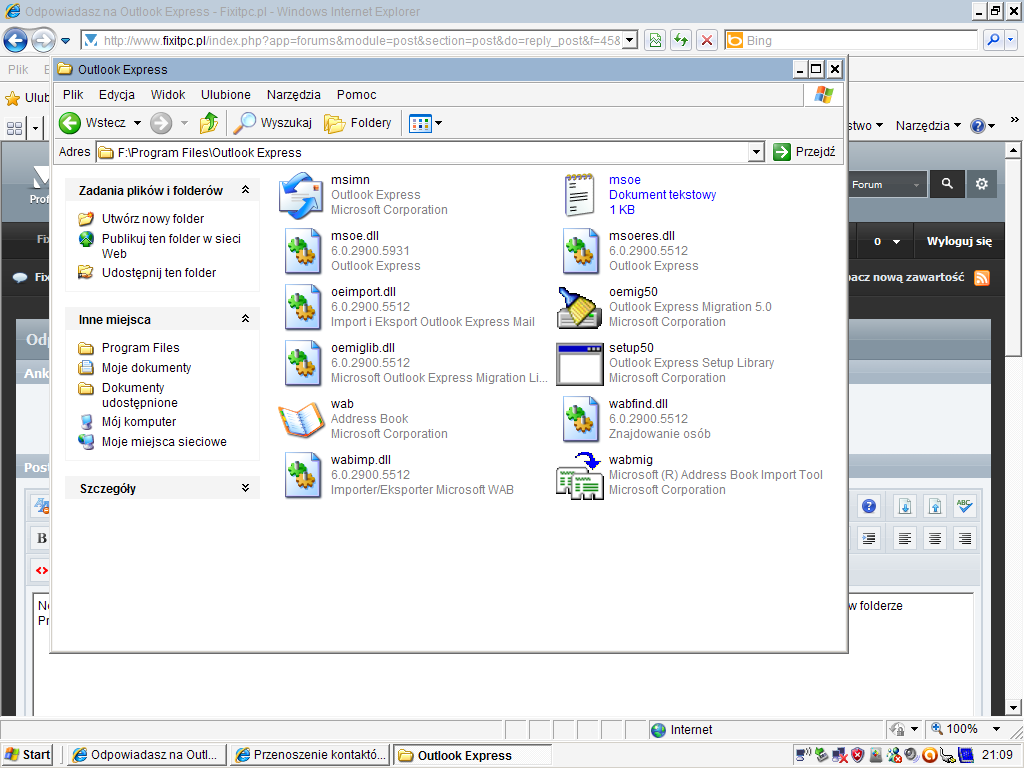Select the oemiglib.dll file icon

[x=302, y=364]
